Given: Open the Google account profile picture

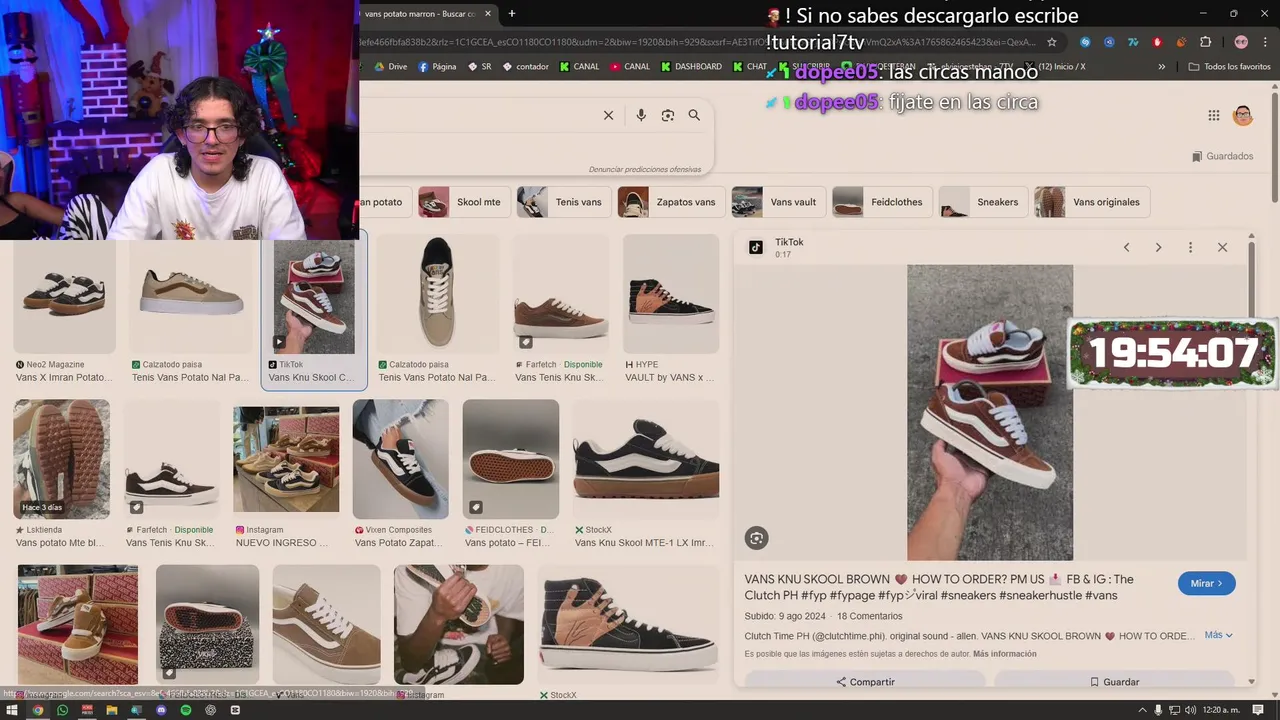Looking at the screenshot, I should click(x=1243, y=115).
